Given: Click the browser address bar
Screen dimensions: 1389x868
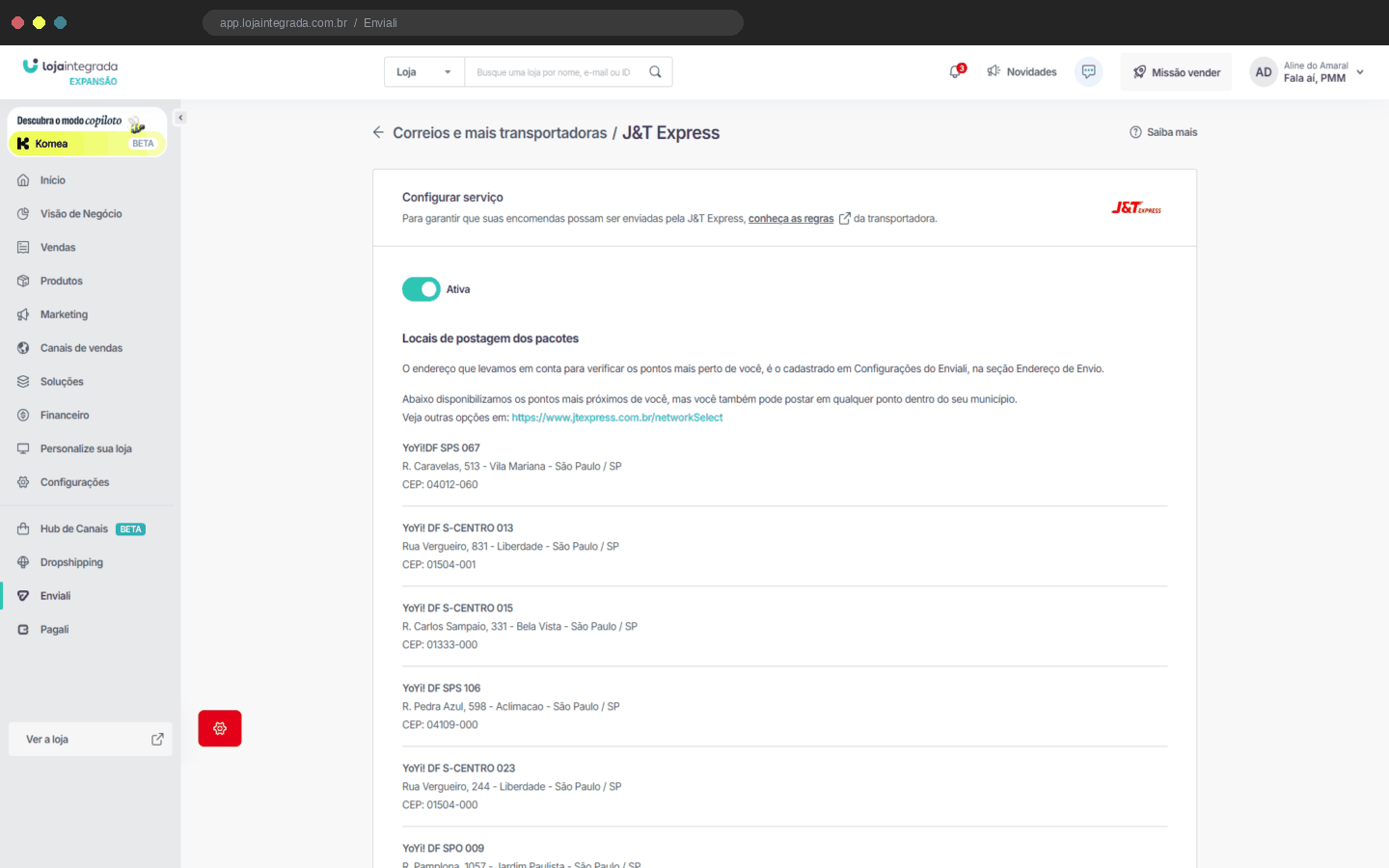Looking at the screenshot, I should click(473, 22).
